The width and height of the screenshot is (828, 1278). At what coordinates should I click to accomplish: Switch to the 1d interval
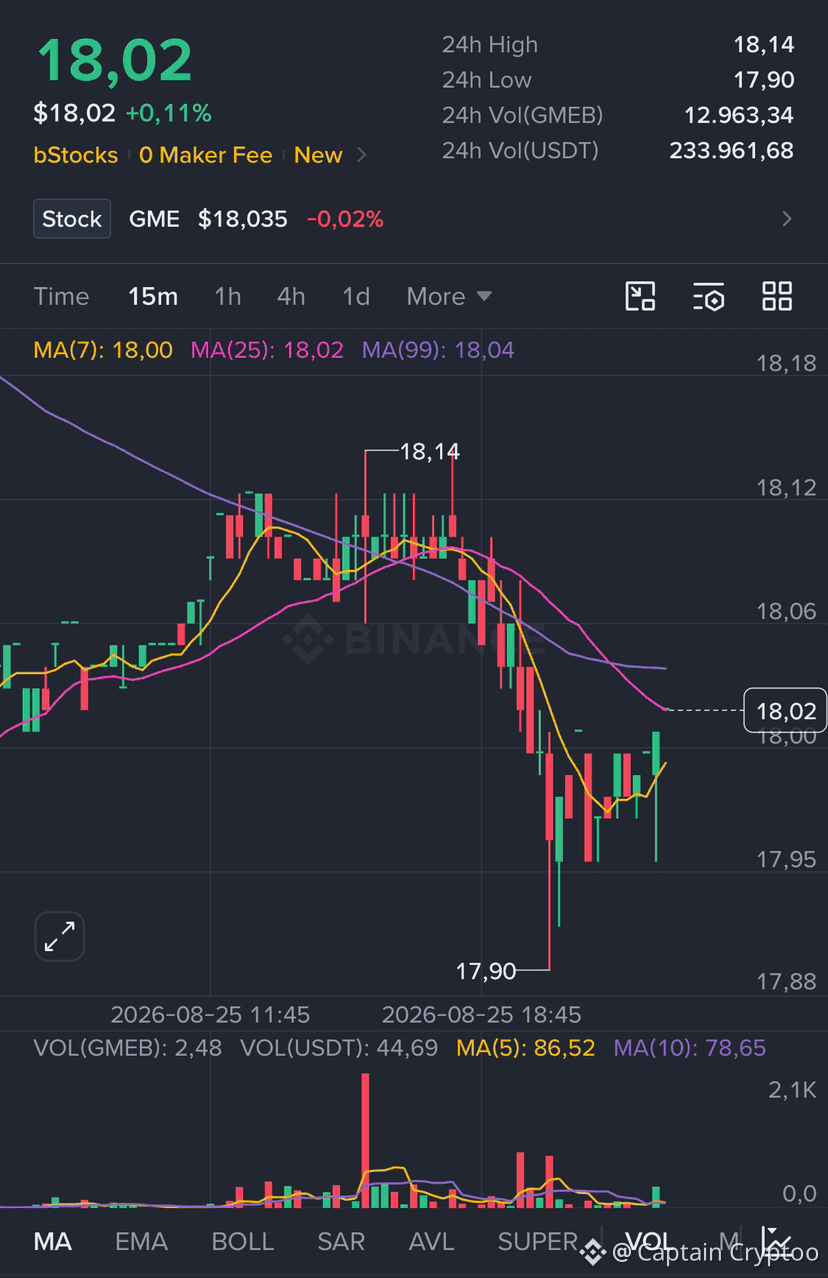click(356, 296)
